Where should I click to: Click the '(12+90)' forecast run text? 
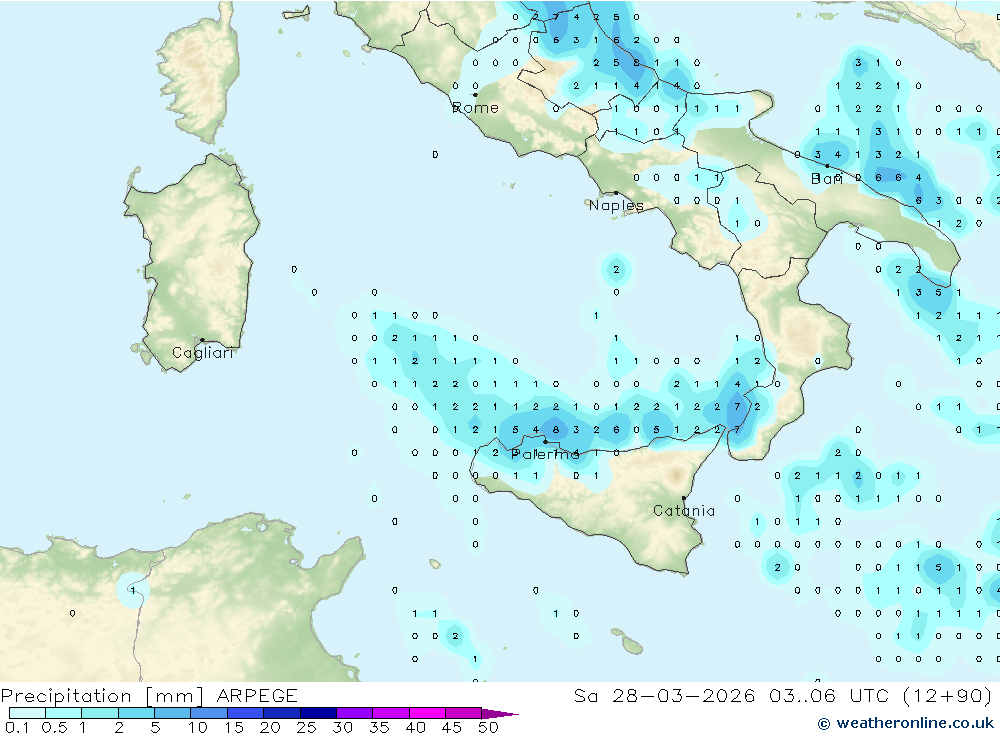coord(947,695)
